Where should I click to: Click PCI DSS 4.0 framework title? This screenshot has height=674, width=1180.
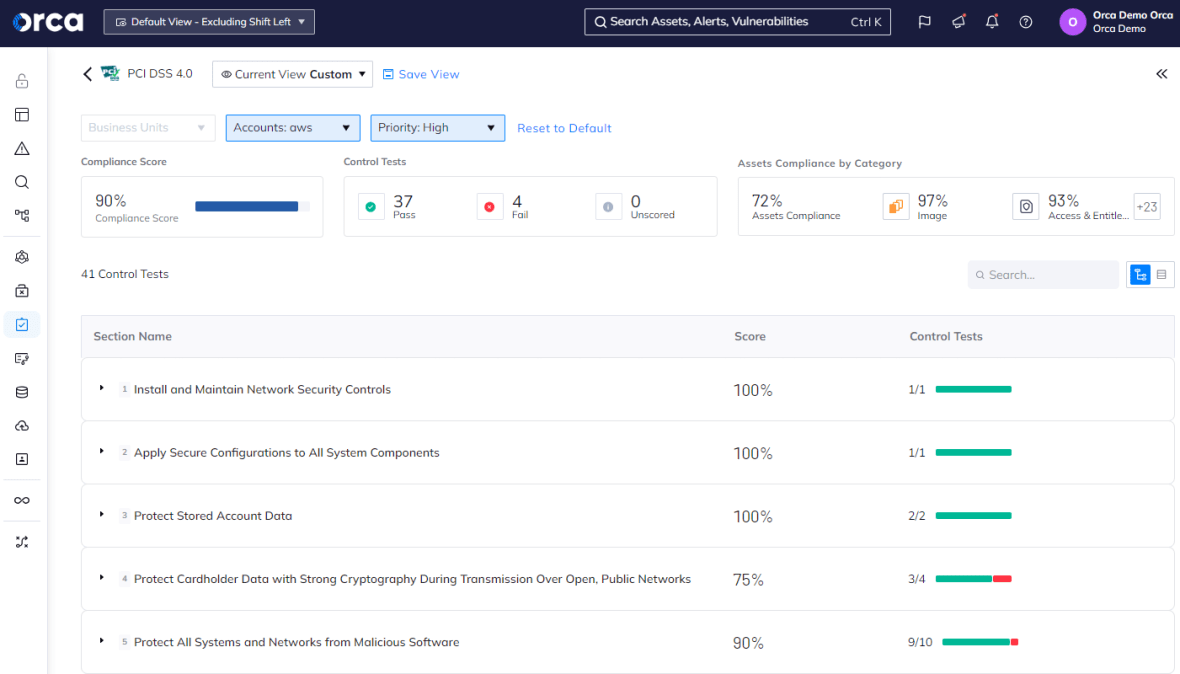point(160,73)
